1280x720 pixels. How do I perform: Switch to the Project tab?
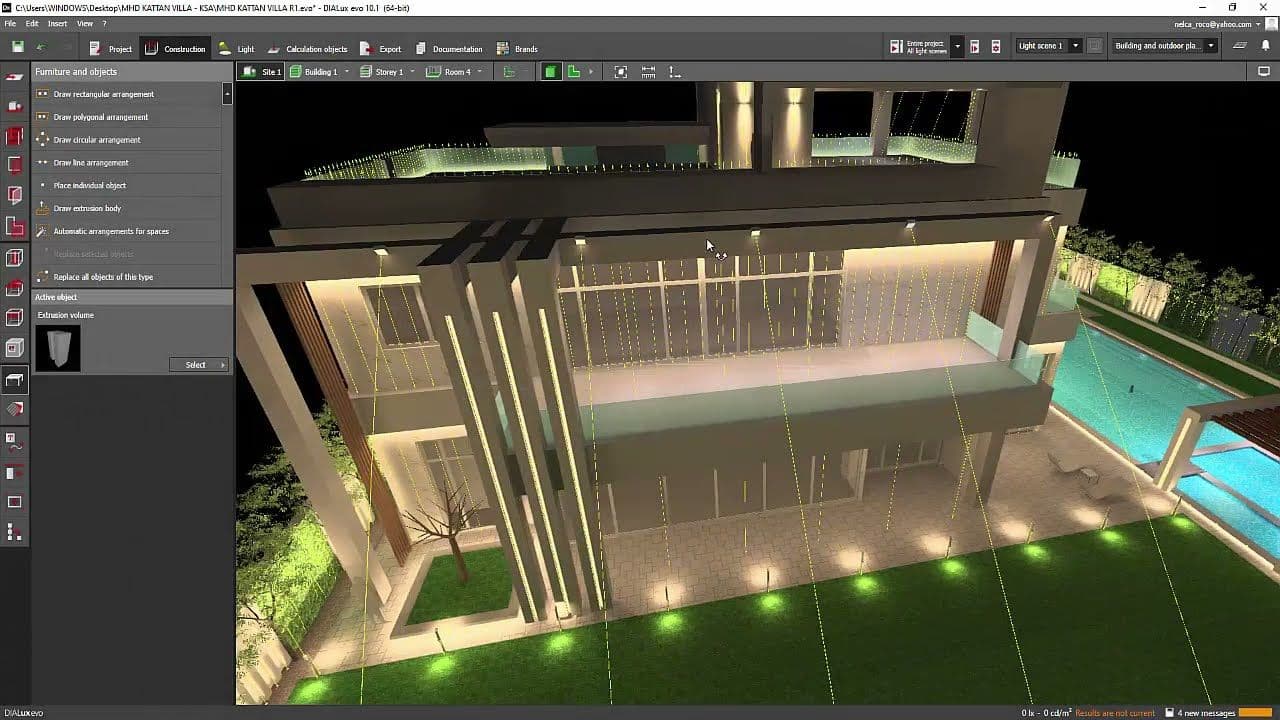coord(112,47)
